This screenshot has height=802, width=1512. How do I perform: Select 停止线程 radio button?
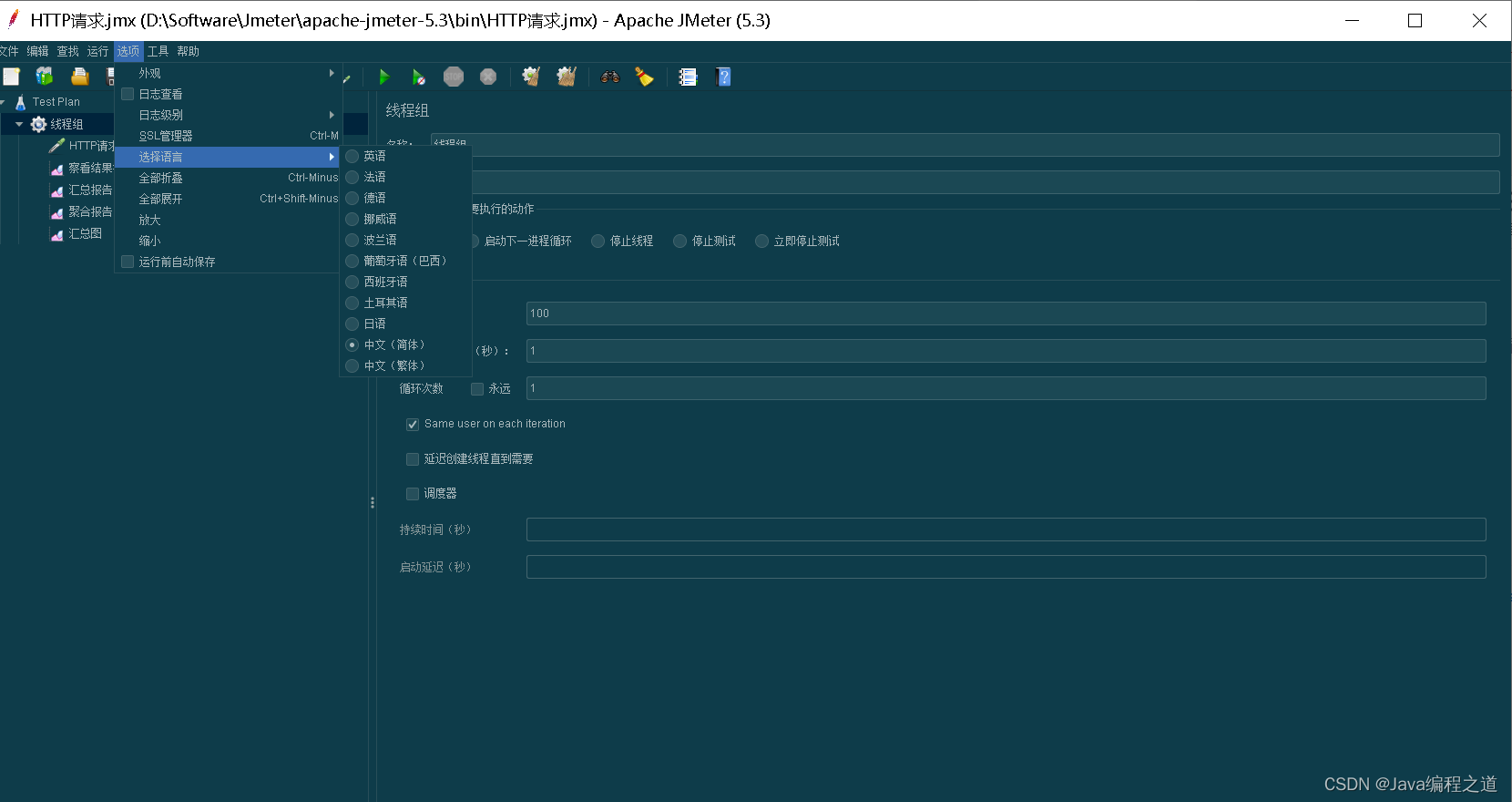coord(622,241)
